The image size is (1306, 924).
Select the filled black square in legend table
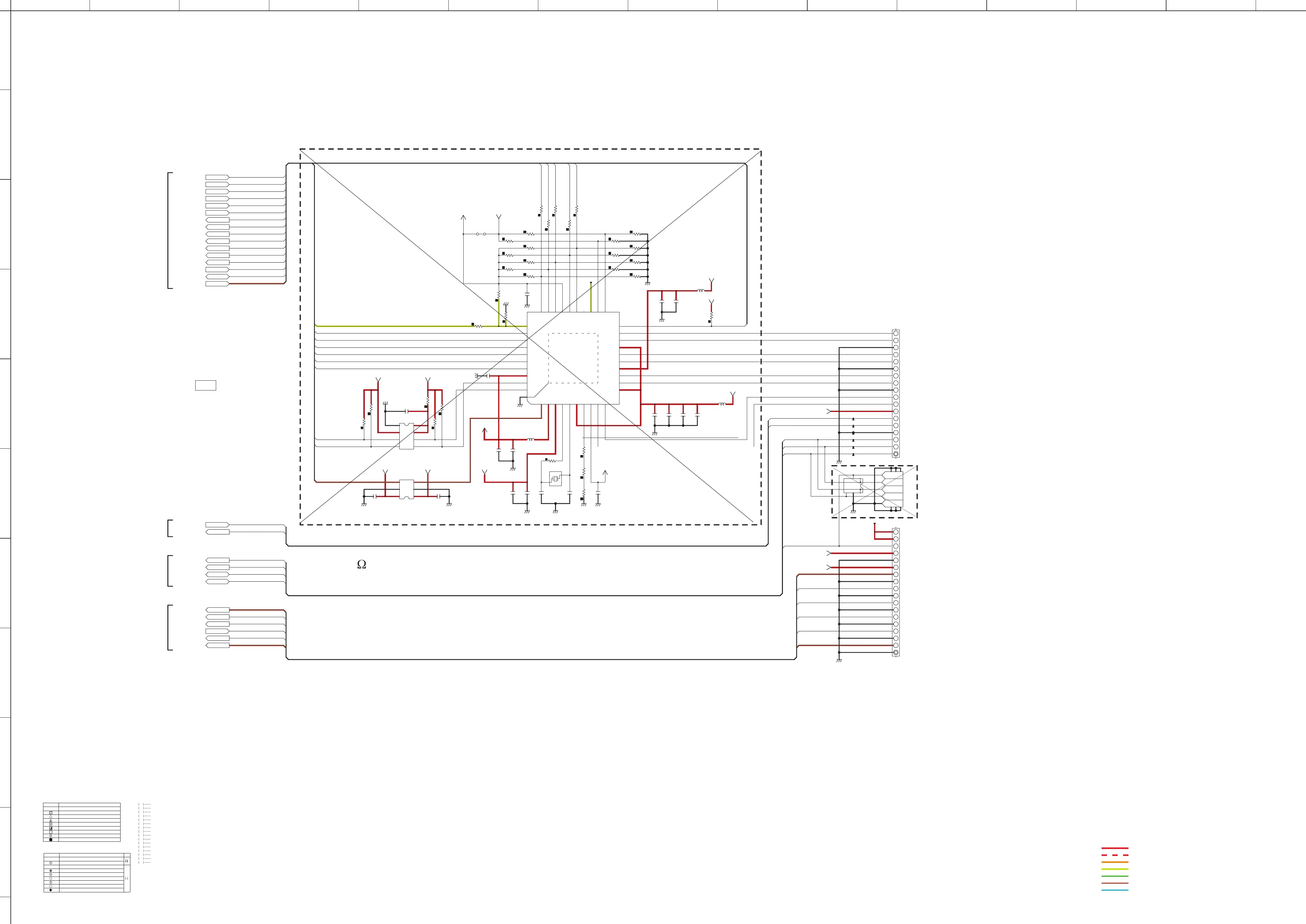click(51, 840)
